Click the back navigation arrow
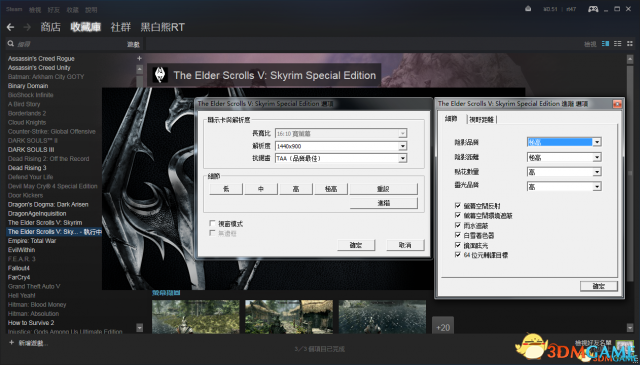Screen dimensions: 640x365 [x=11, y=27]
